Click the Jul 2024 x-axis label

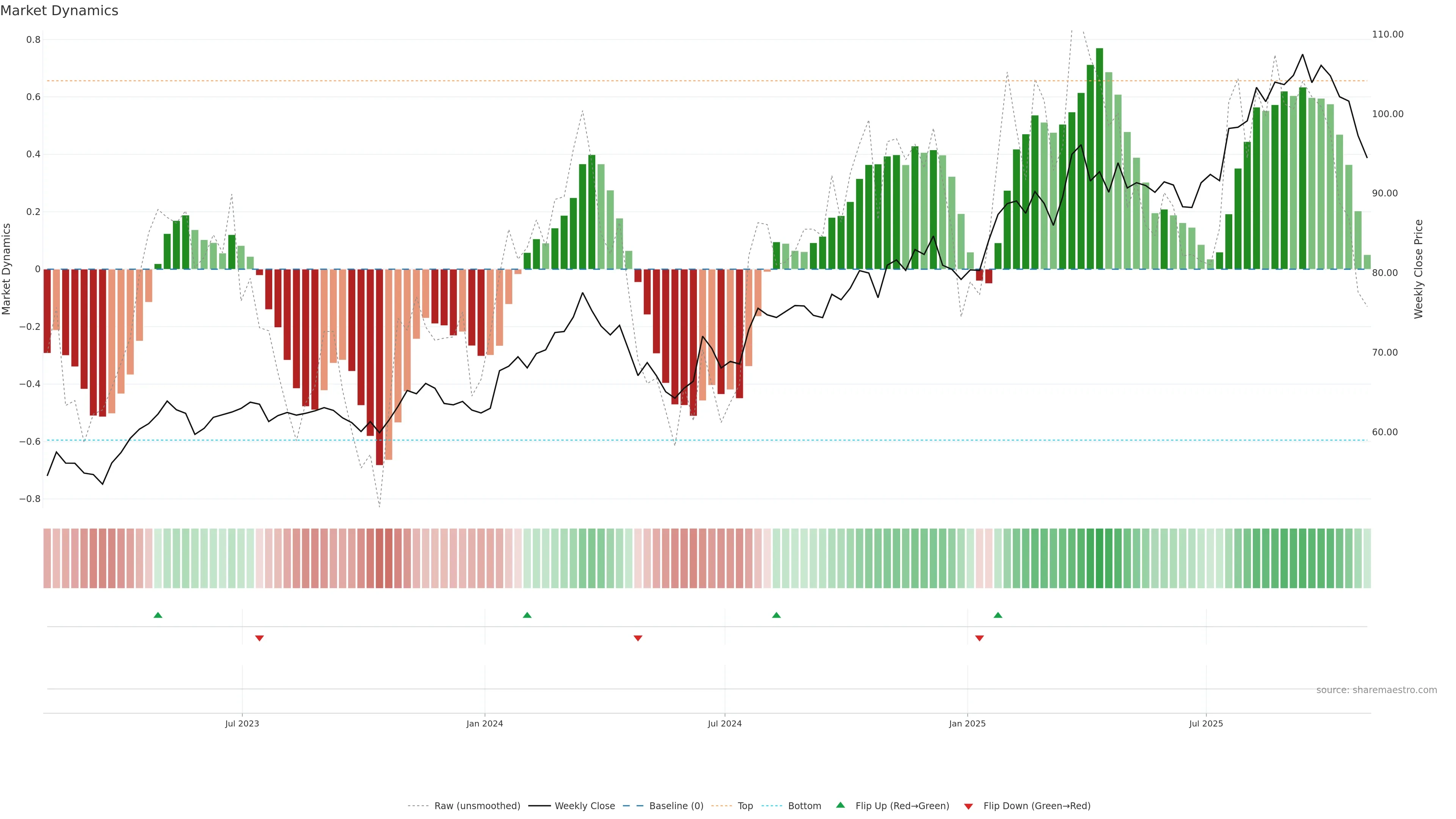pyautogui.click(x=725, y=723)
